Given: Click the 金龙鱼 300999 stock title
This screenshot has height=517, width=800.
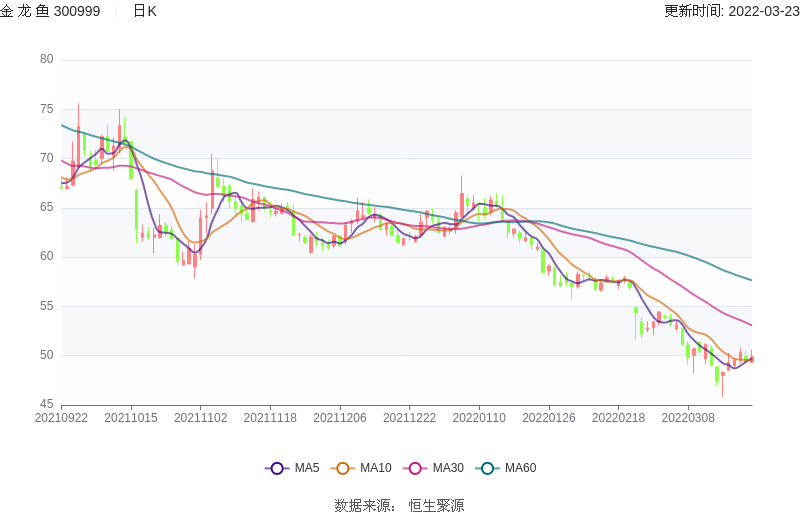Looking at the screenshot, I should click(x=50, y=11).
